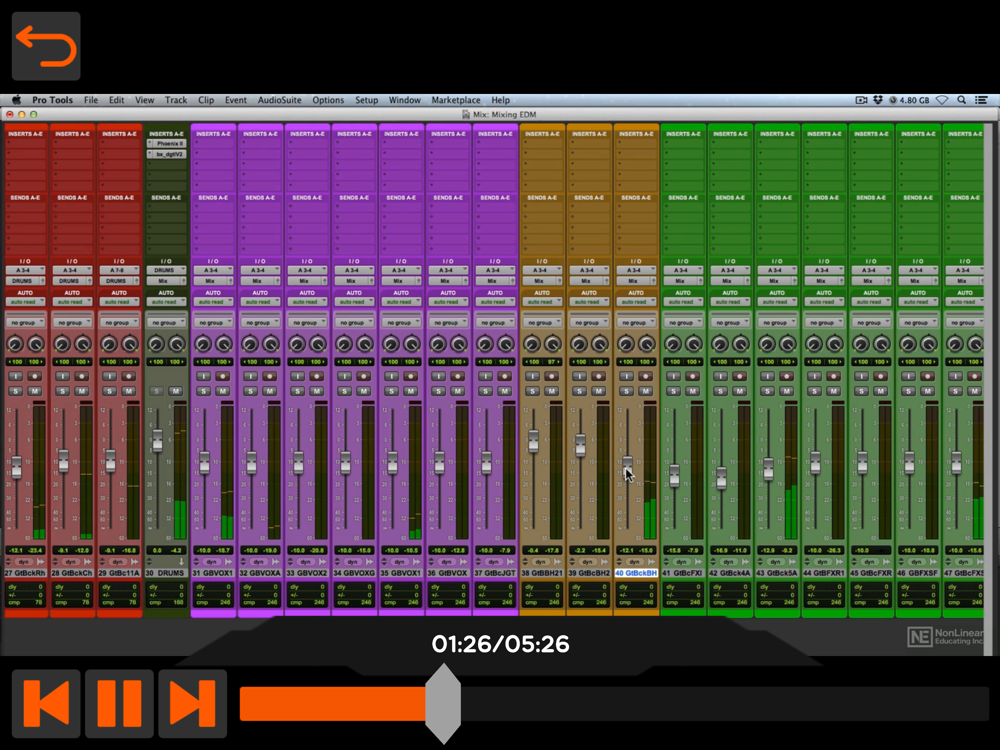
Task: Skip to the next video
Action: [x=193, y=703]
